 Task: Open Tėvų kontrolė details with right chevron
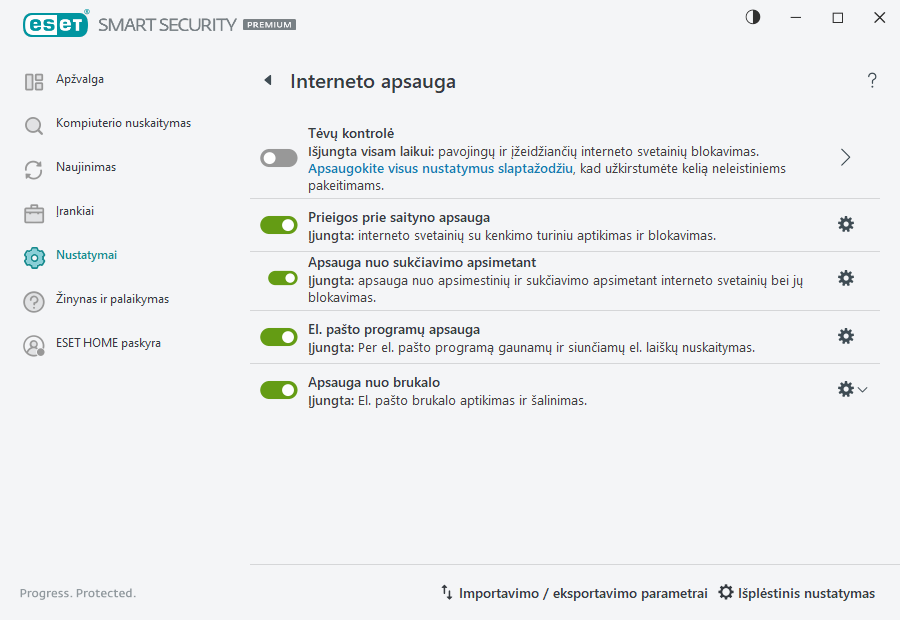pyautogui.click(x=845, y=158)
